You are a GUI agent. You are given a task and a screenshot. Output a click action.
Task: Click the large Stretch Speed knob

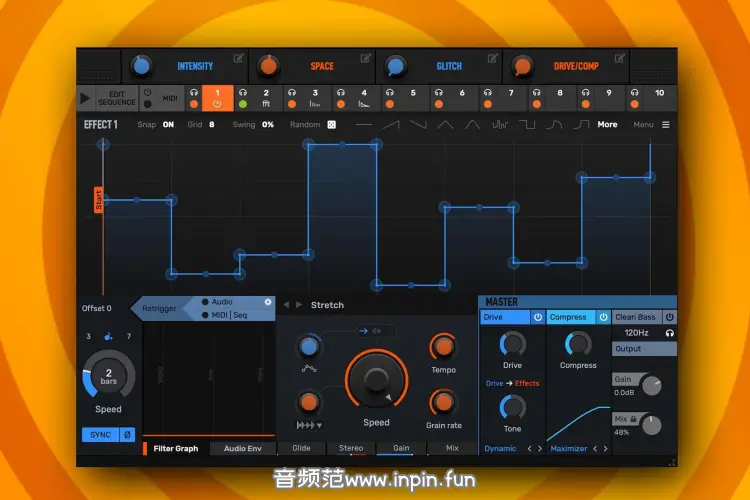(x=376, y=379)
